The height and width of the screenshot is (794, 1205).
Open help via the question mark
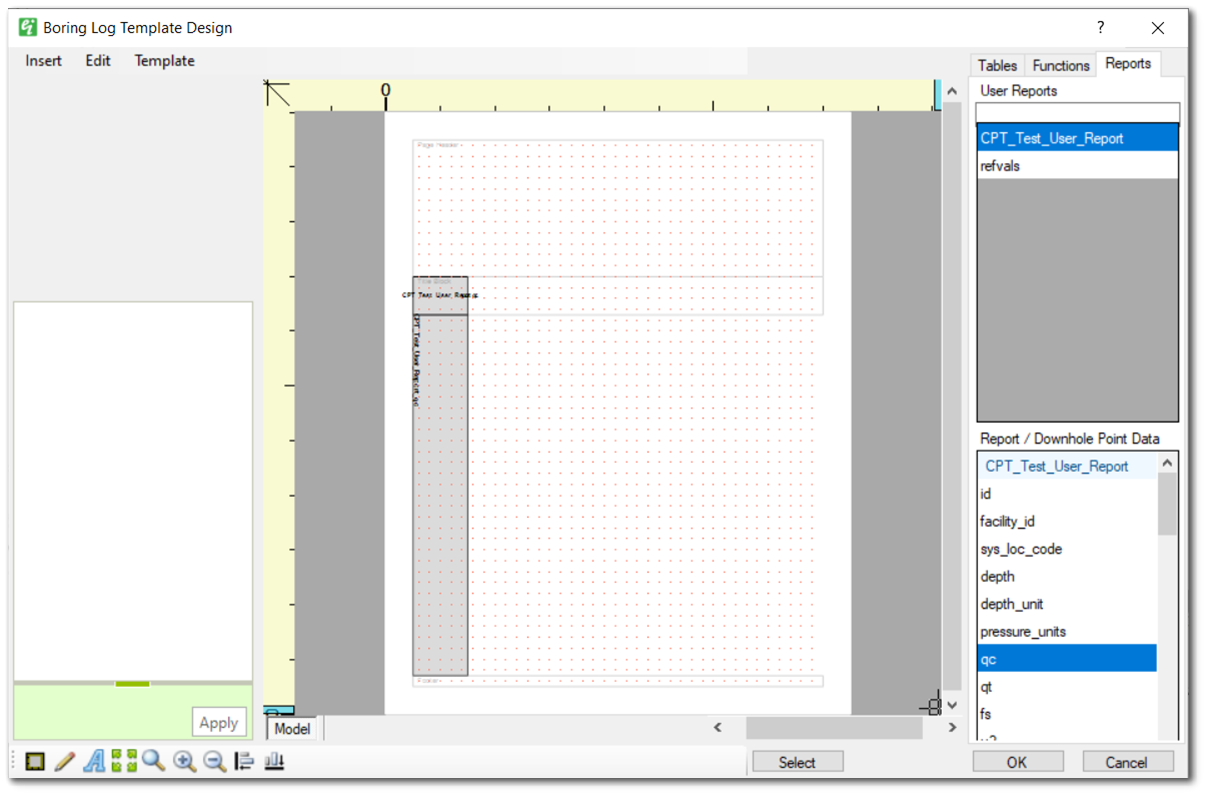1100,27
